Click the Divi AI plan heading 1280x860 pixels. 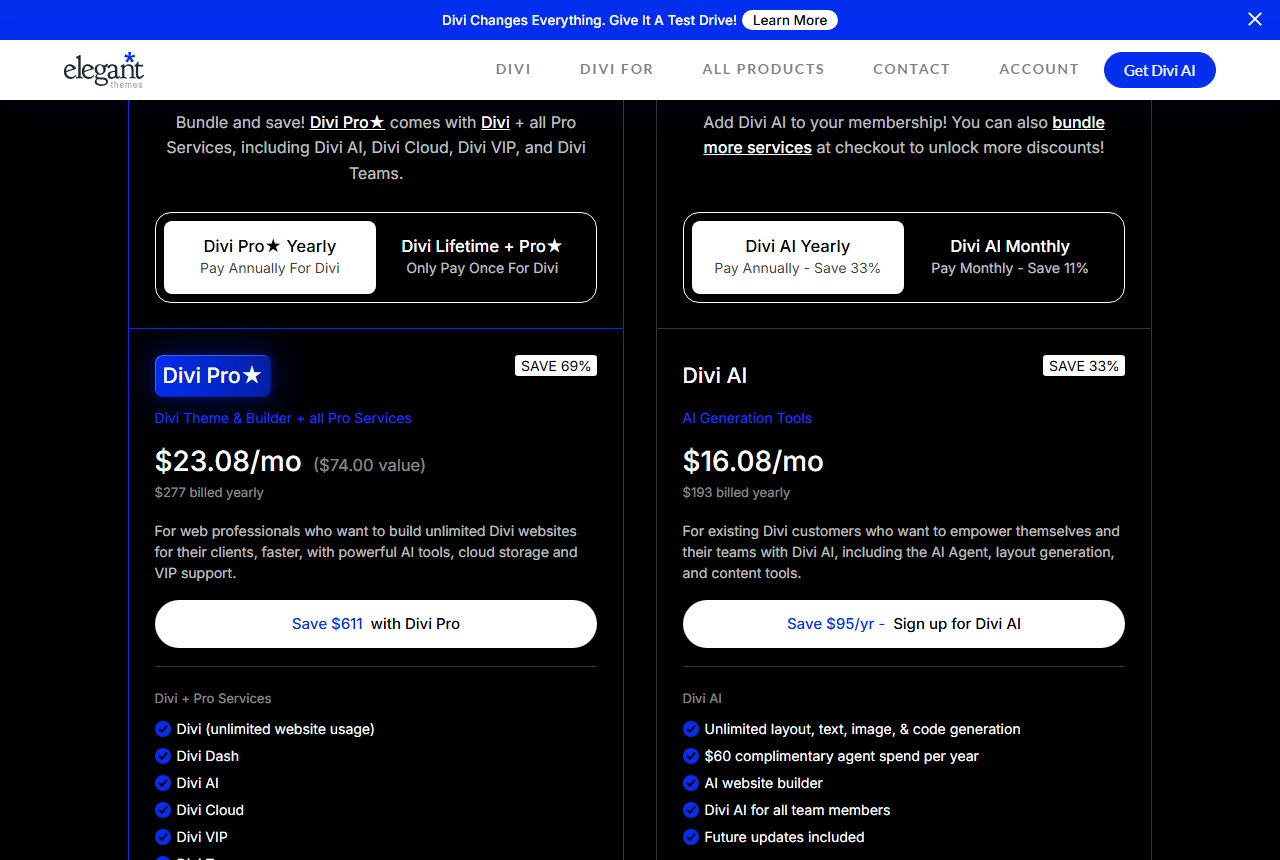coord(715,376)
